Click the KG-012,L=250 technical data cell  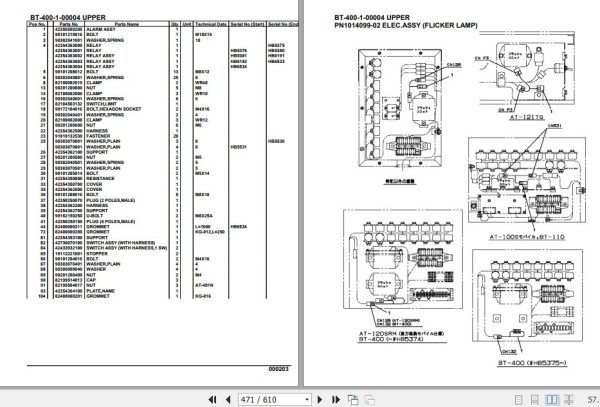pos(210,232)
